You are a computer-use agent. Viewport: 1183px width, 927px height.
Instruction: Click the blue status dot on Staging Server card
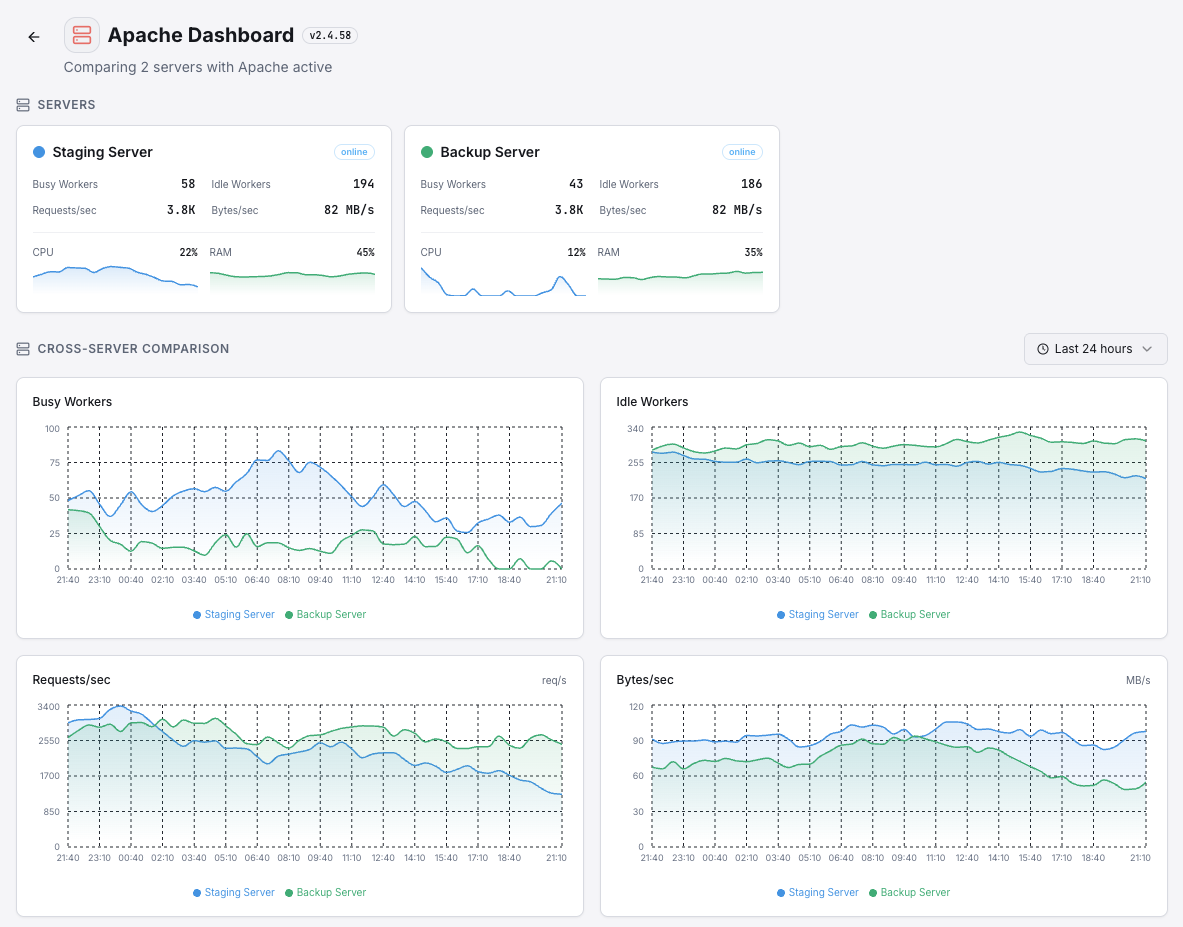pyautogui.click(x=40, y=152)
